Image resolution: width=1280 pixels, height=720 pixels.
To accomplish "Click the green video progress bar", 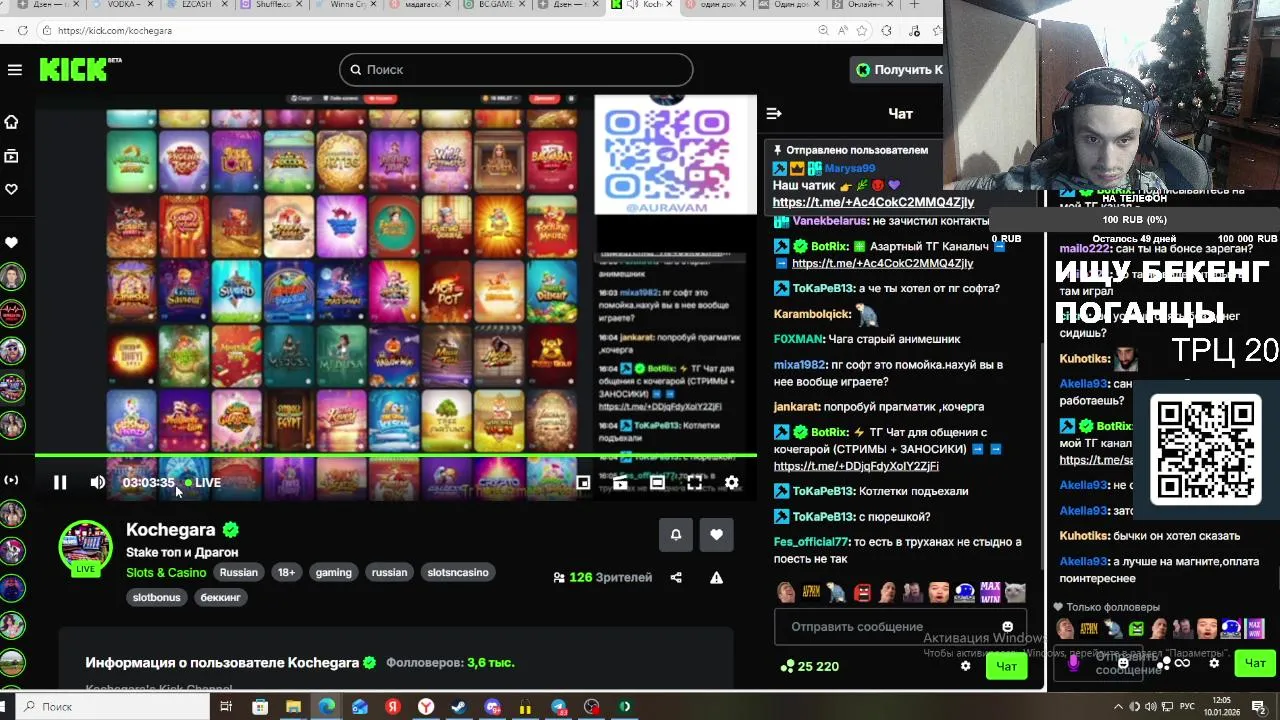I will pos(396,456).
